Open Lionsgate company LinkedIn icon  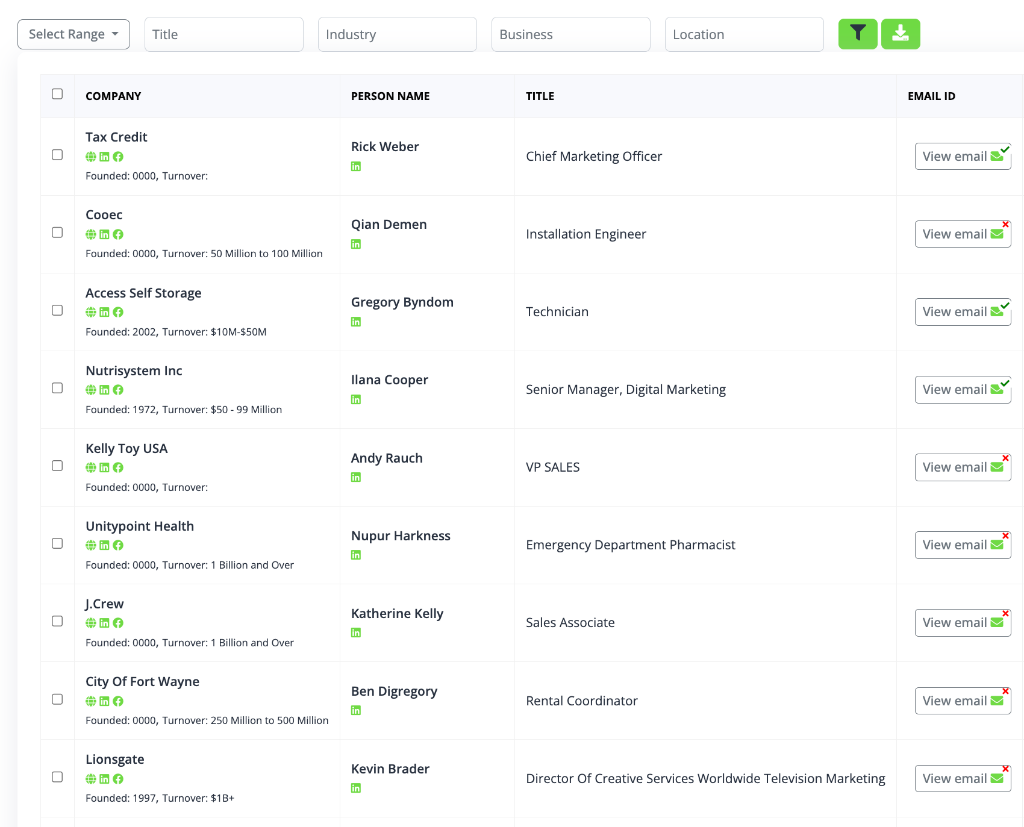tap(104, 779)
